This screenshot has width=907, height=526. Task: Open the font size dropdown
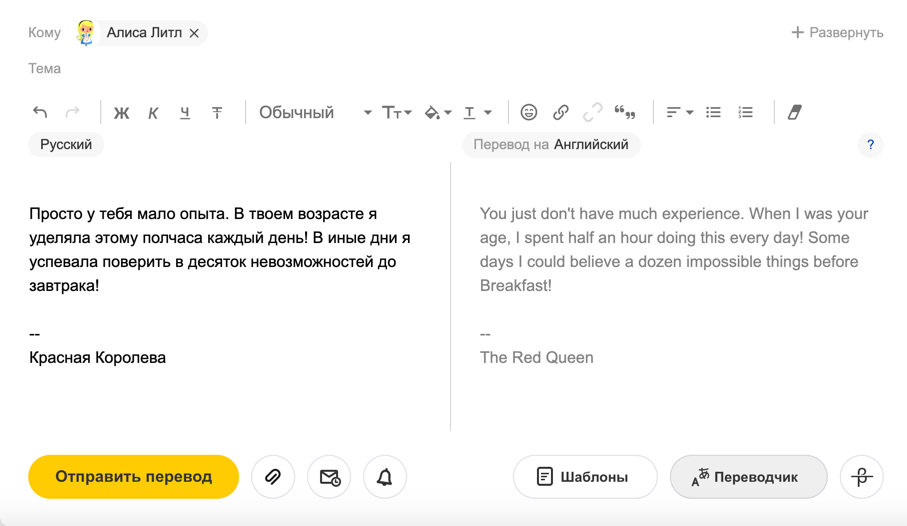(x=397, y=113)
